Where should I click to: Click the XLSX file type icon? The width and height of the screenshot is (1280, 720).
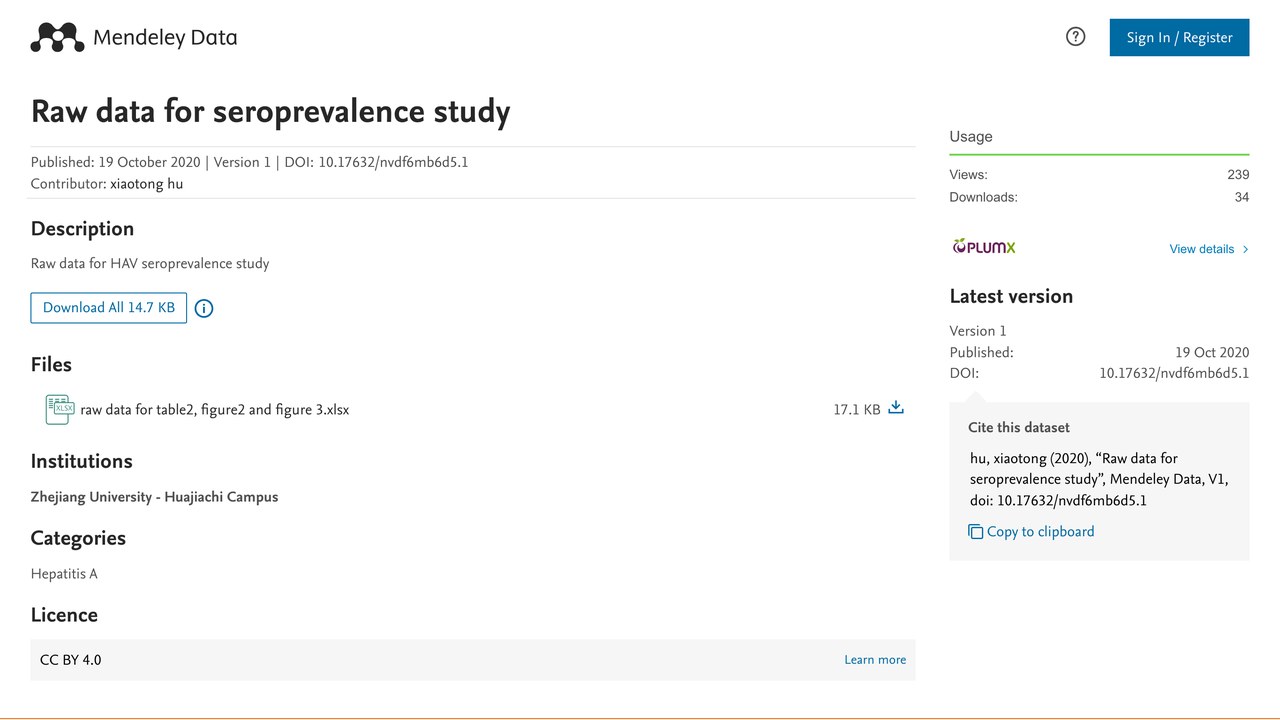tap(60, 409)
